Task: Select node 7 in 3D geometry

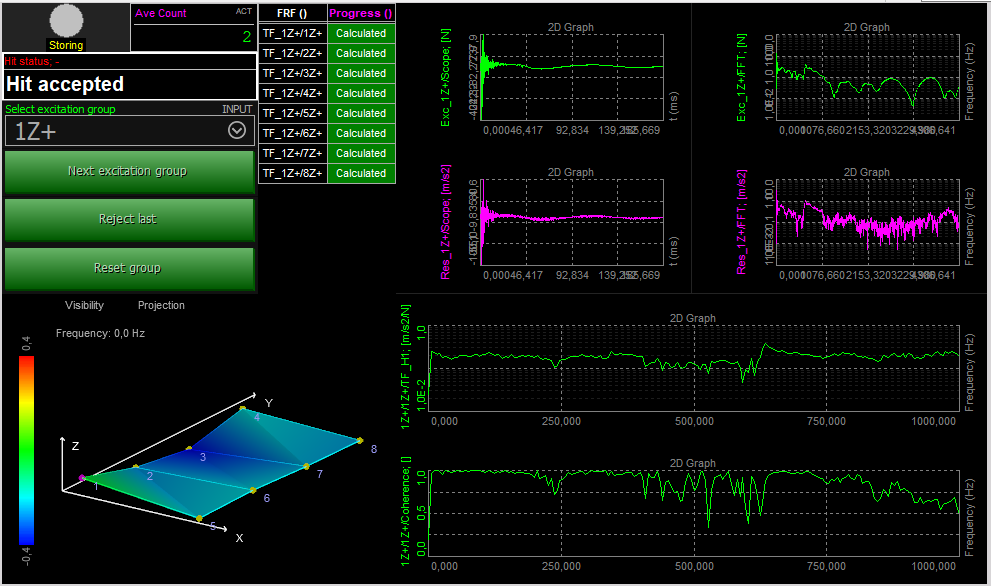Action: click(x=307, y=467)
